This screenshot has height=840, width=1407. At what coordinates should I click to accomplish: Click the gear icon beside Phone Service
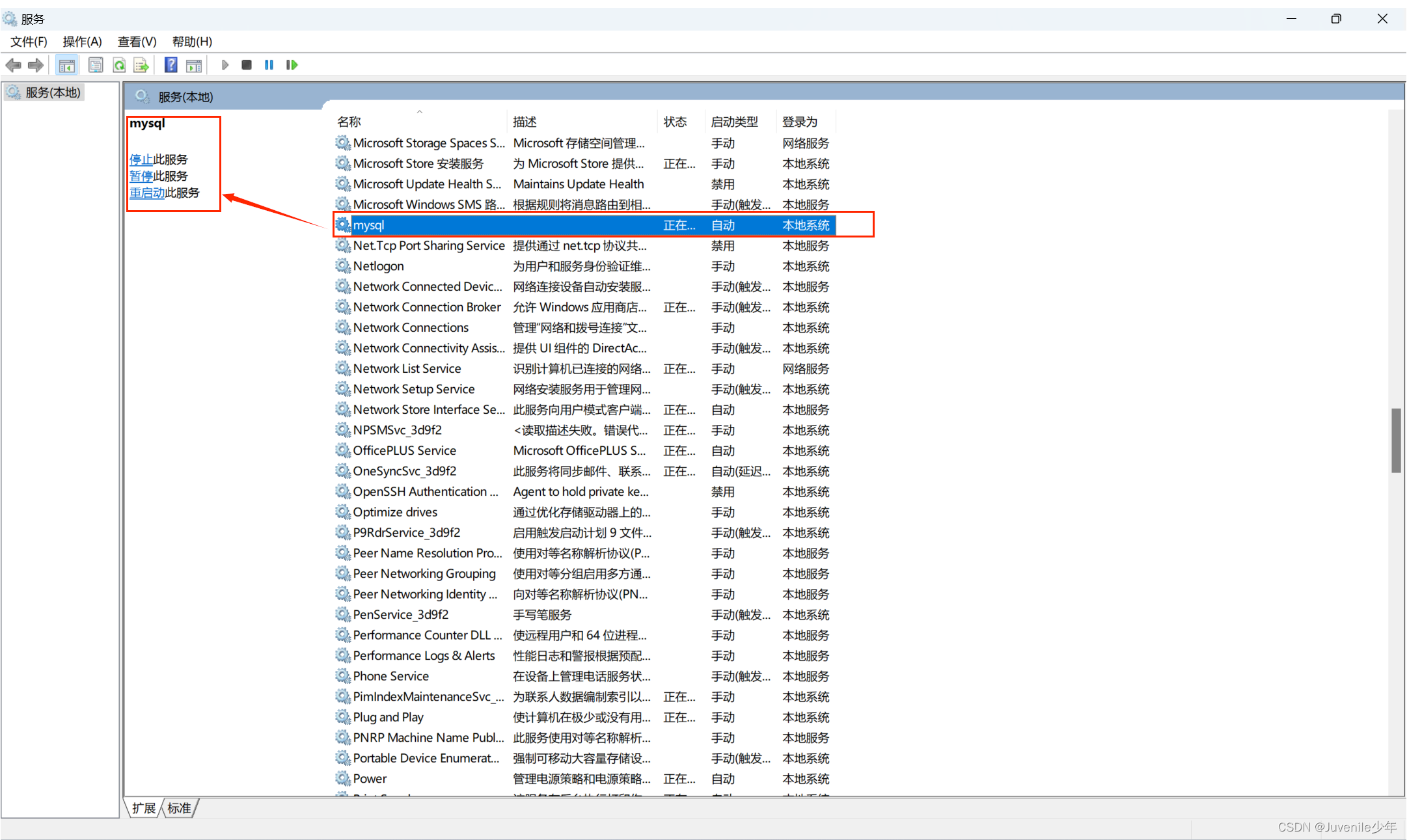point(343,676)
